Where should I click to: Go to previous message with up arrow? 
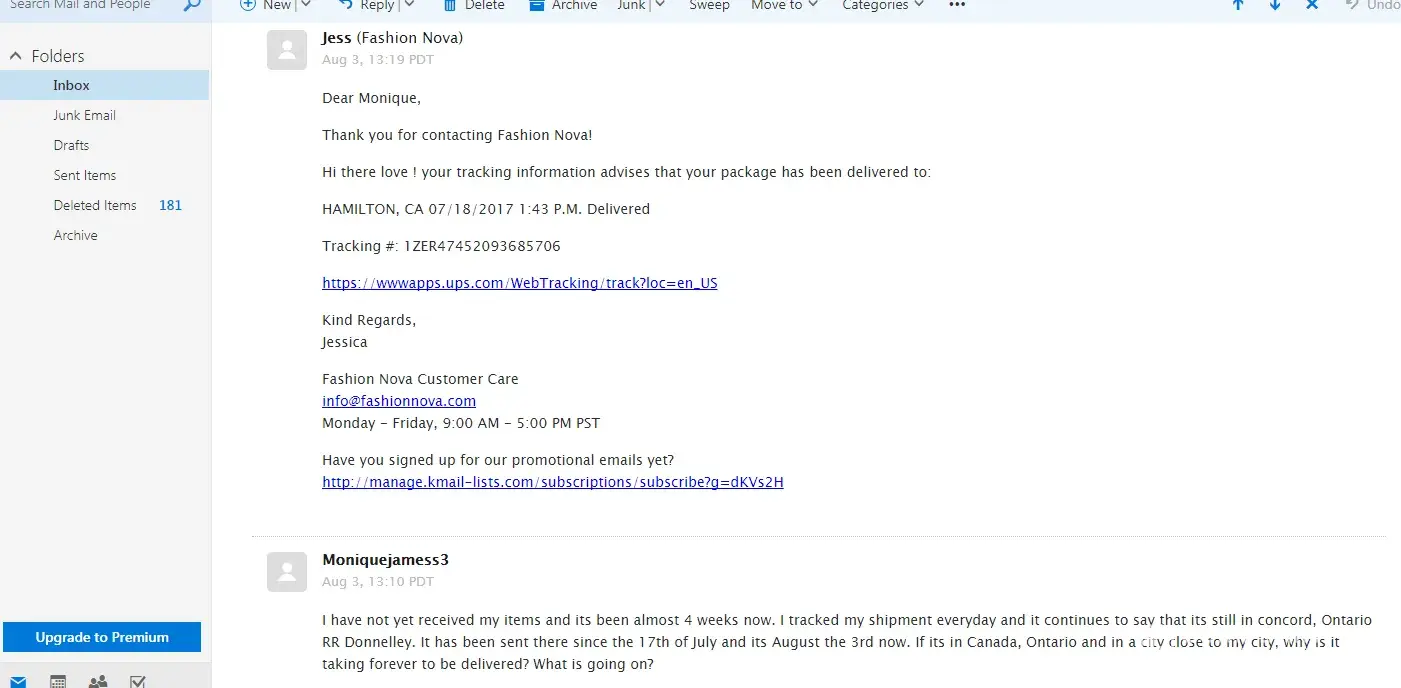[1238, 6]
